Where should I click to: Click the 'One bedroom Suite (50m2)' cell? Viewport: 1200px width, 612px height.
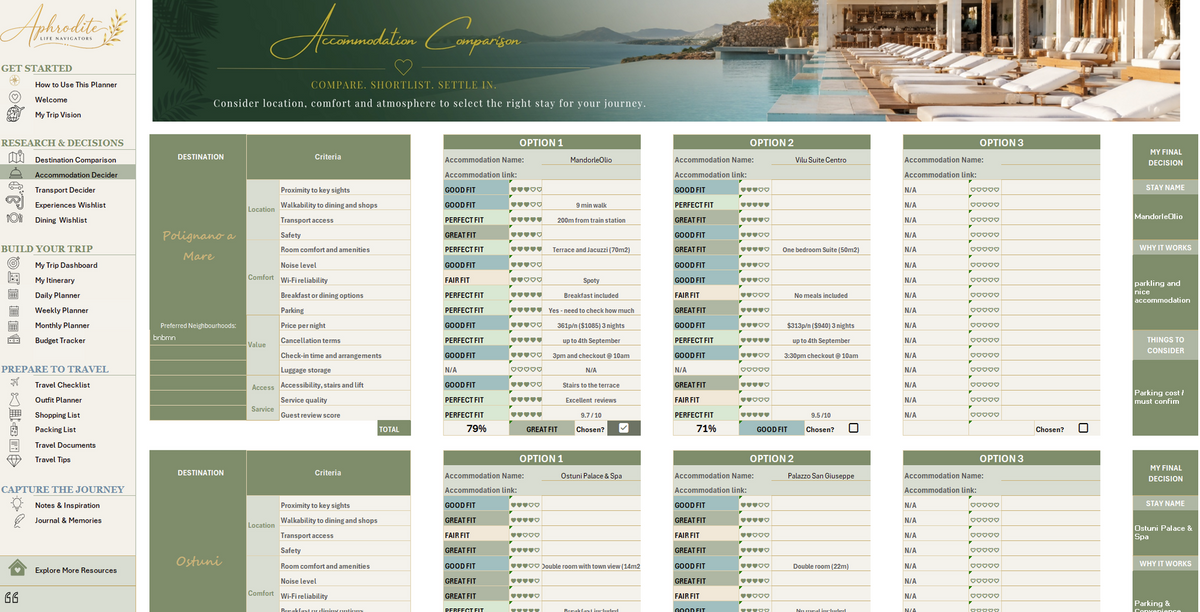(x=821, y=250)
